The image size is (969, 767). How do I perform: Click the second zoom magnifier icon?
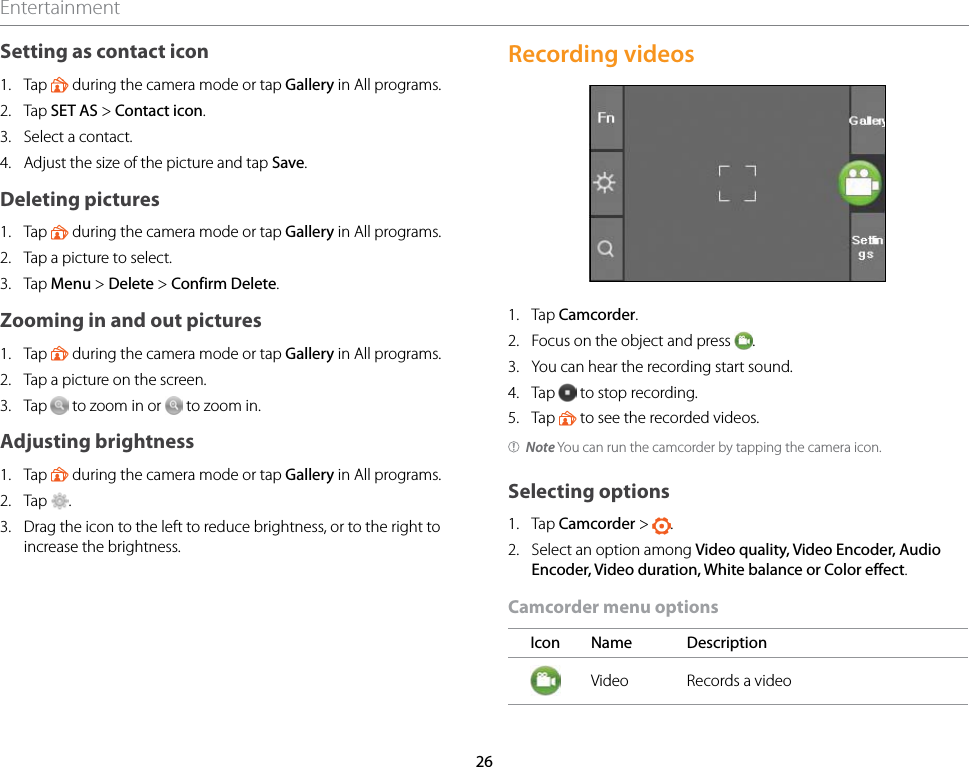(174, 405)
